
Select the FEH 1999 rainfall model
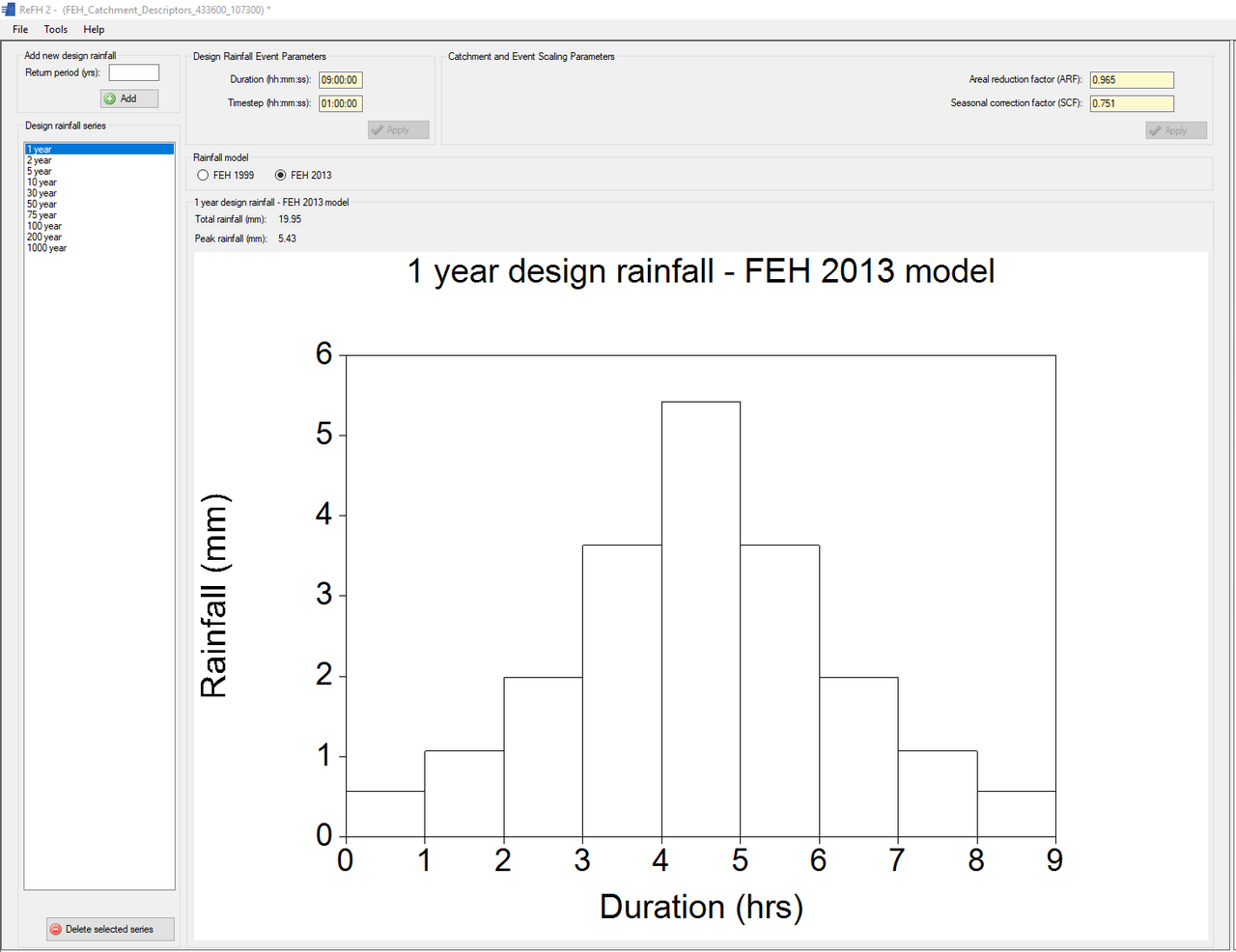tap(203, 176)
